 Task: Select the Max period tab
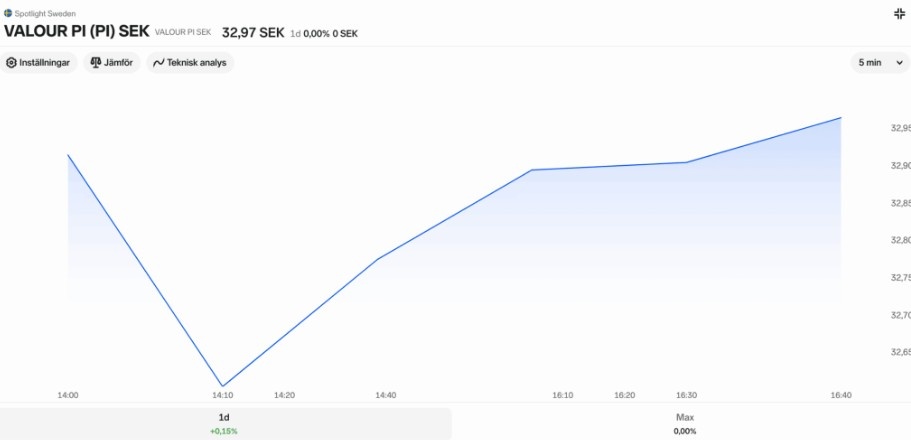click(685, 424)
